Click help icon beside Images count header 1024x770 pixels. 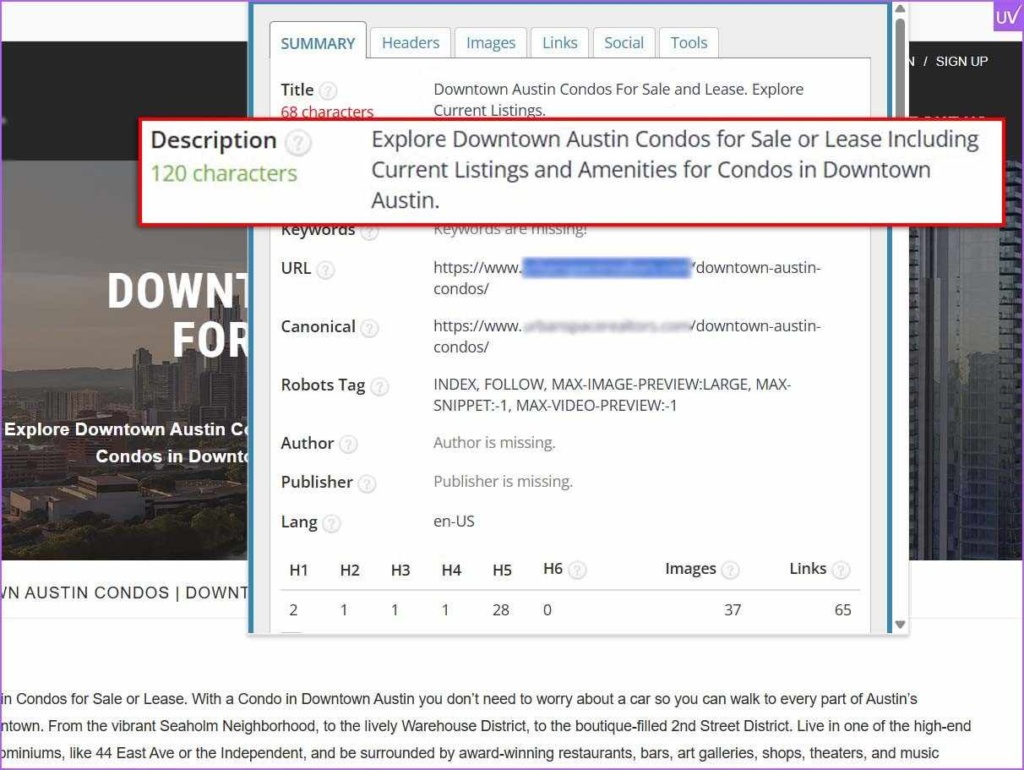731,570
